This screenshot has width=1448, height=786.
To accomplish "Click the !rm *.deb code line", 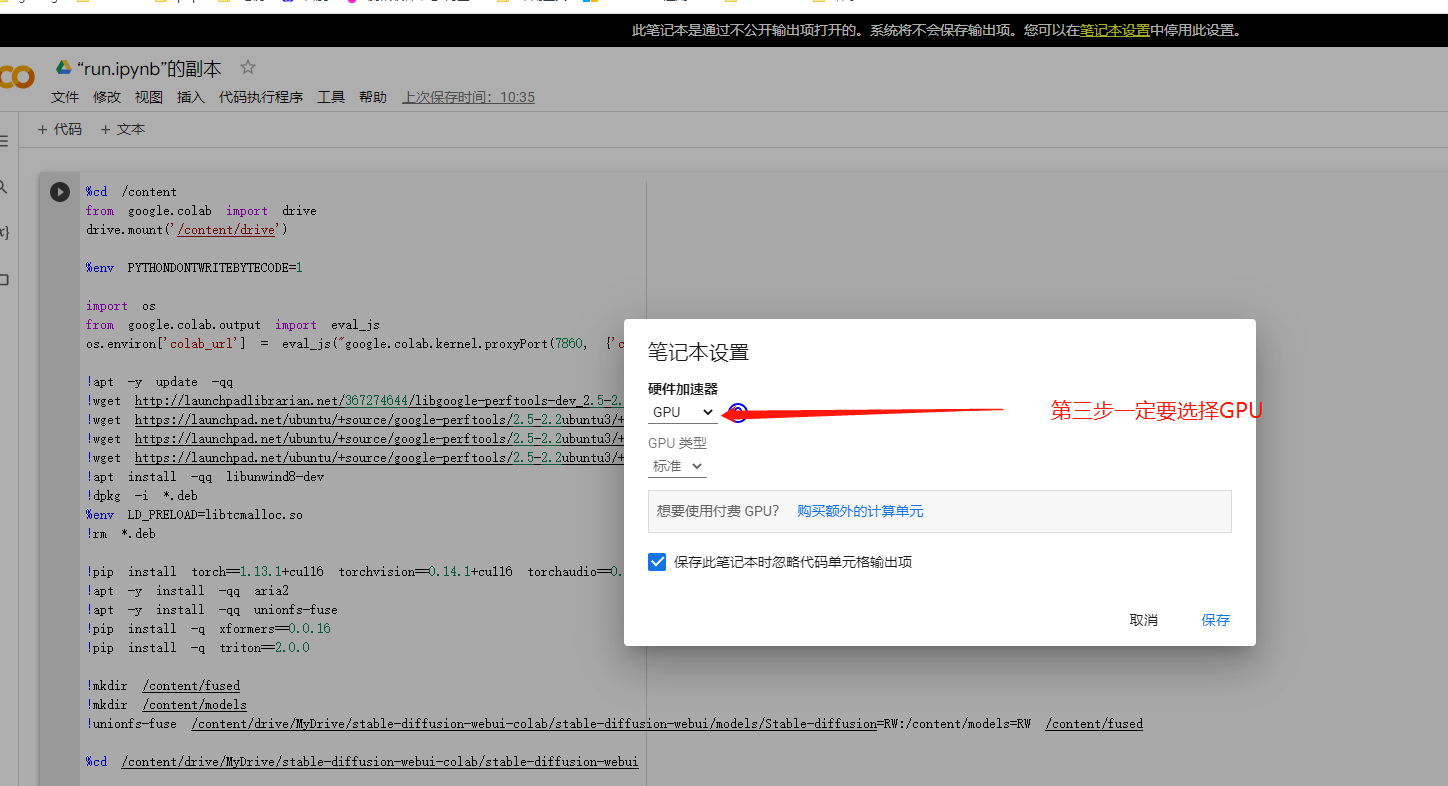I will pyautogui.click(x=121, y=534).
